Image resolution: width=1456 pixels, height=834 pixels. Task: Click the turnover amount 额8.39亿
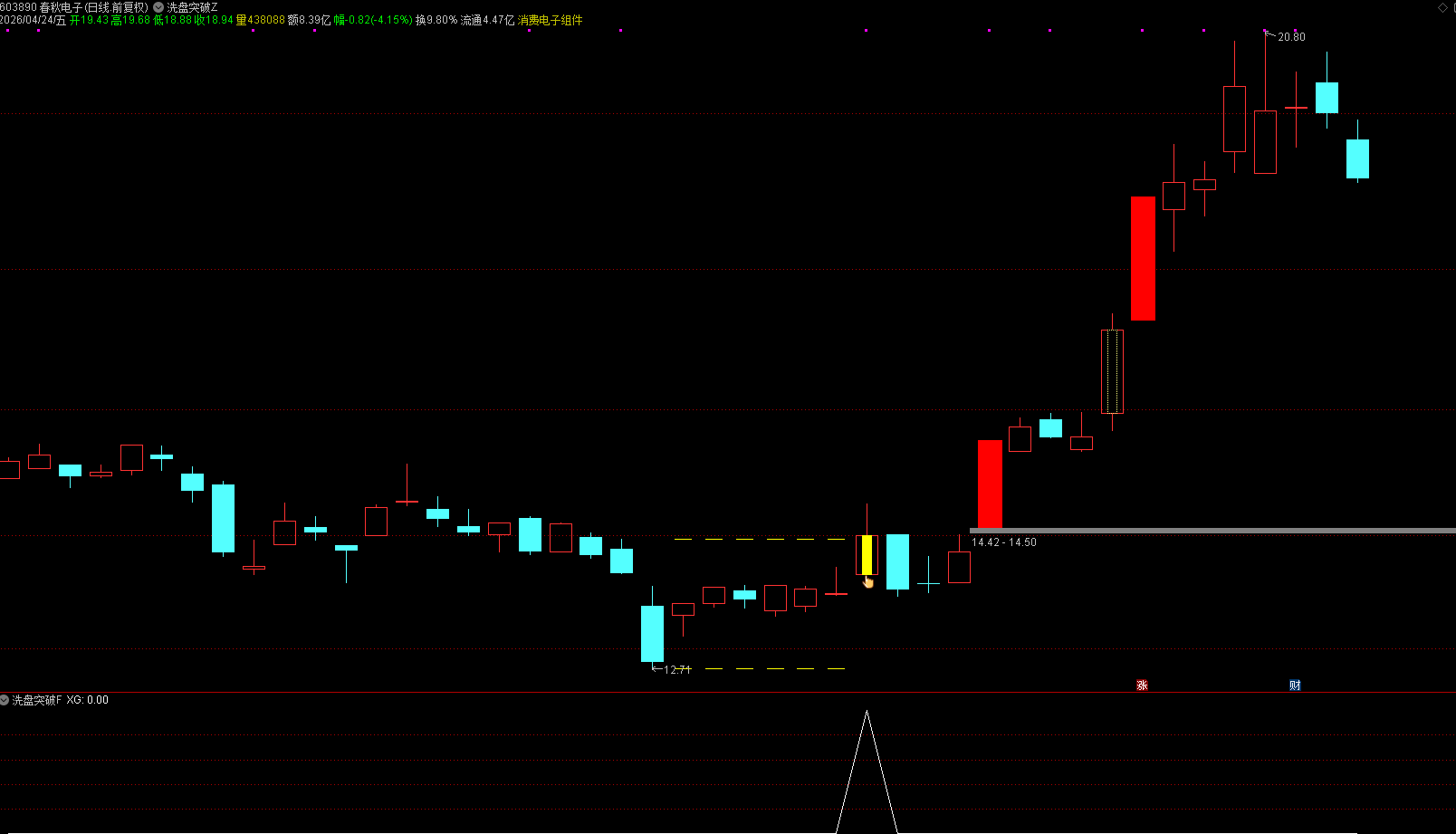(309, 20)
